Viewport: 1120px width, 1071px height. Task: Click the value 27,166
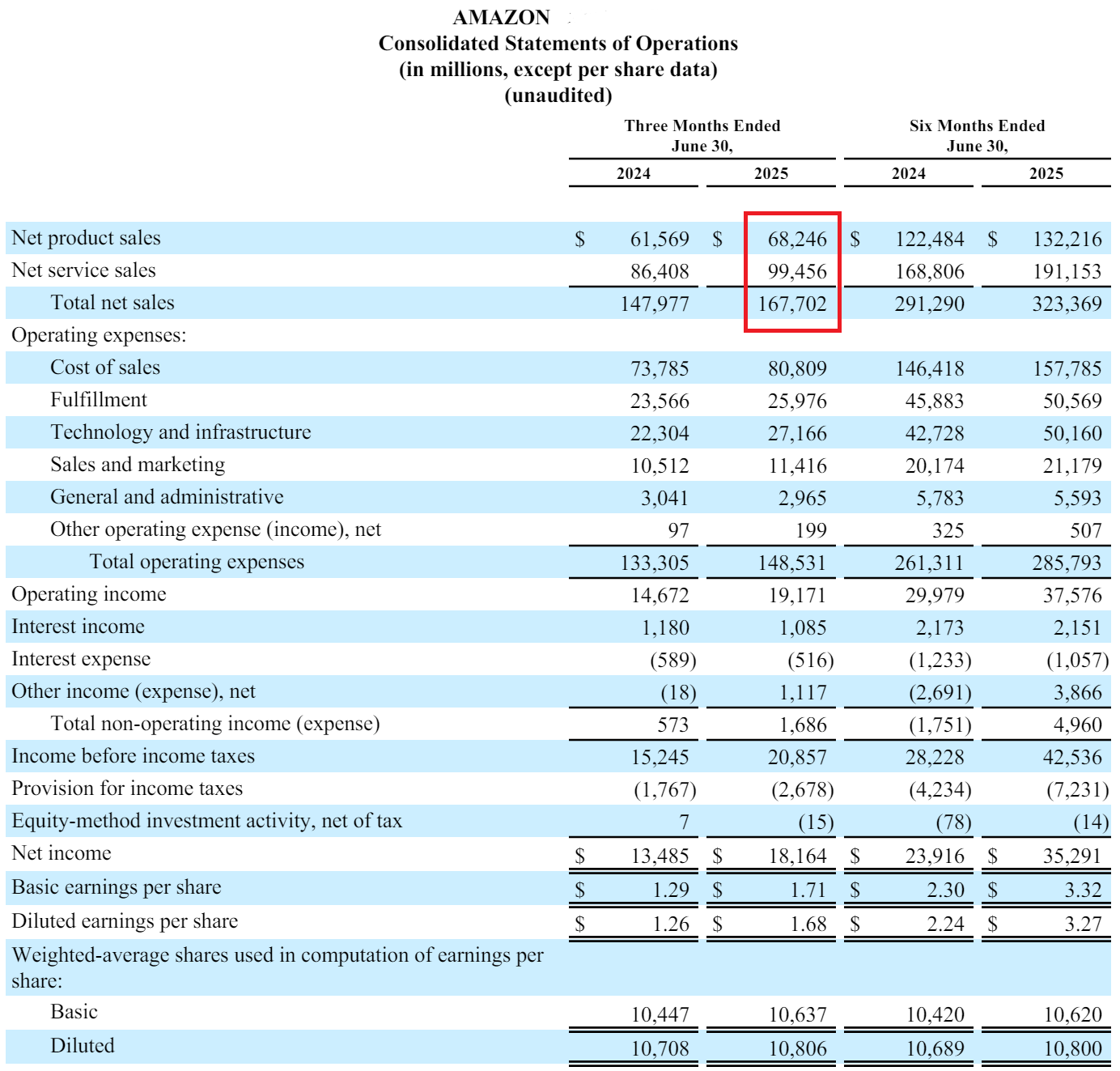[x=797, y=433]
